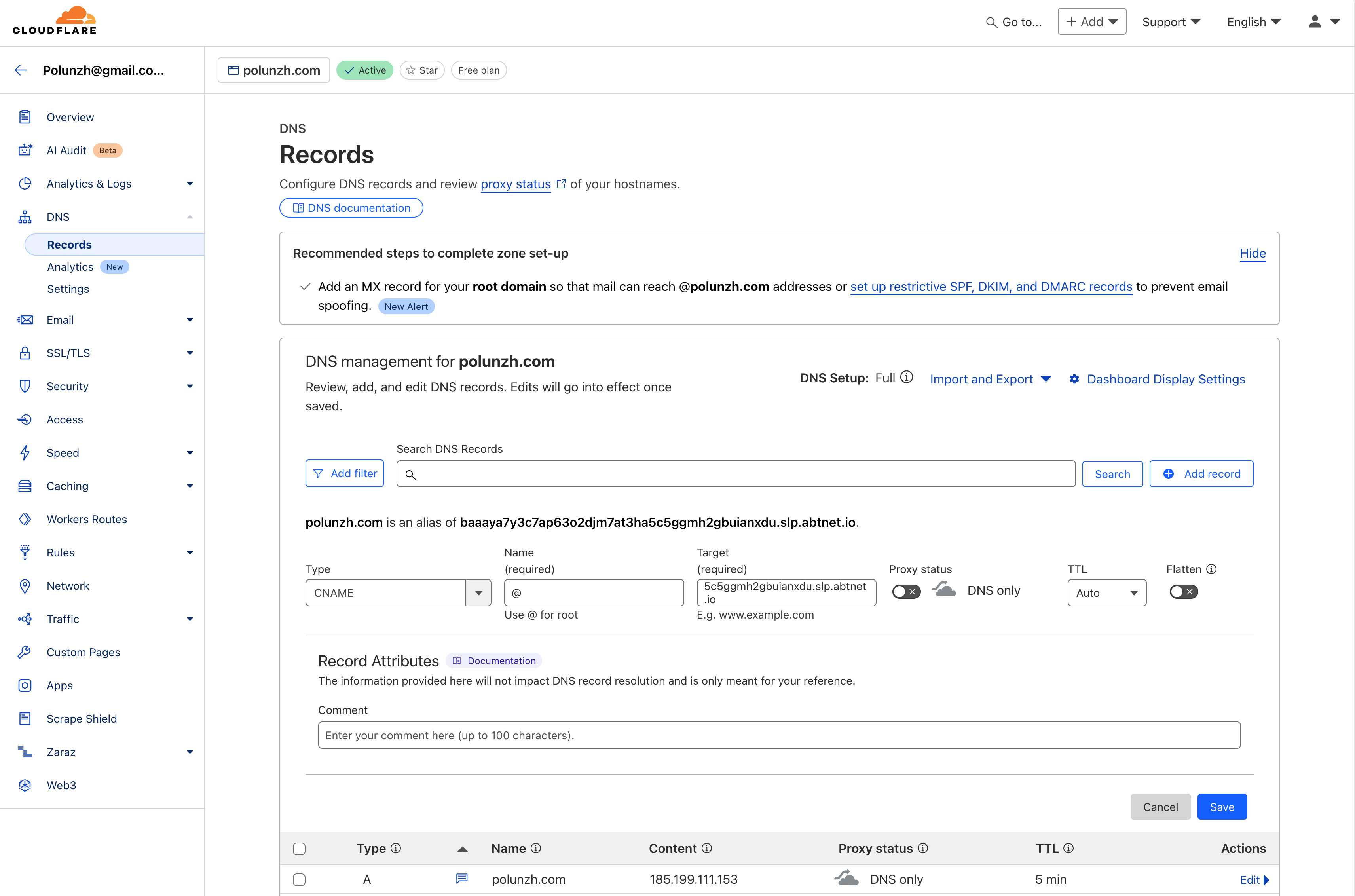Click the Cloudflare logo
The width and height of the screenshot is (1355, 896).
click(x=55, y=21)
